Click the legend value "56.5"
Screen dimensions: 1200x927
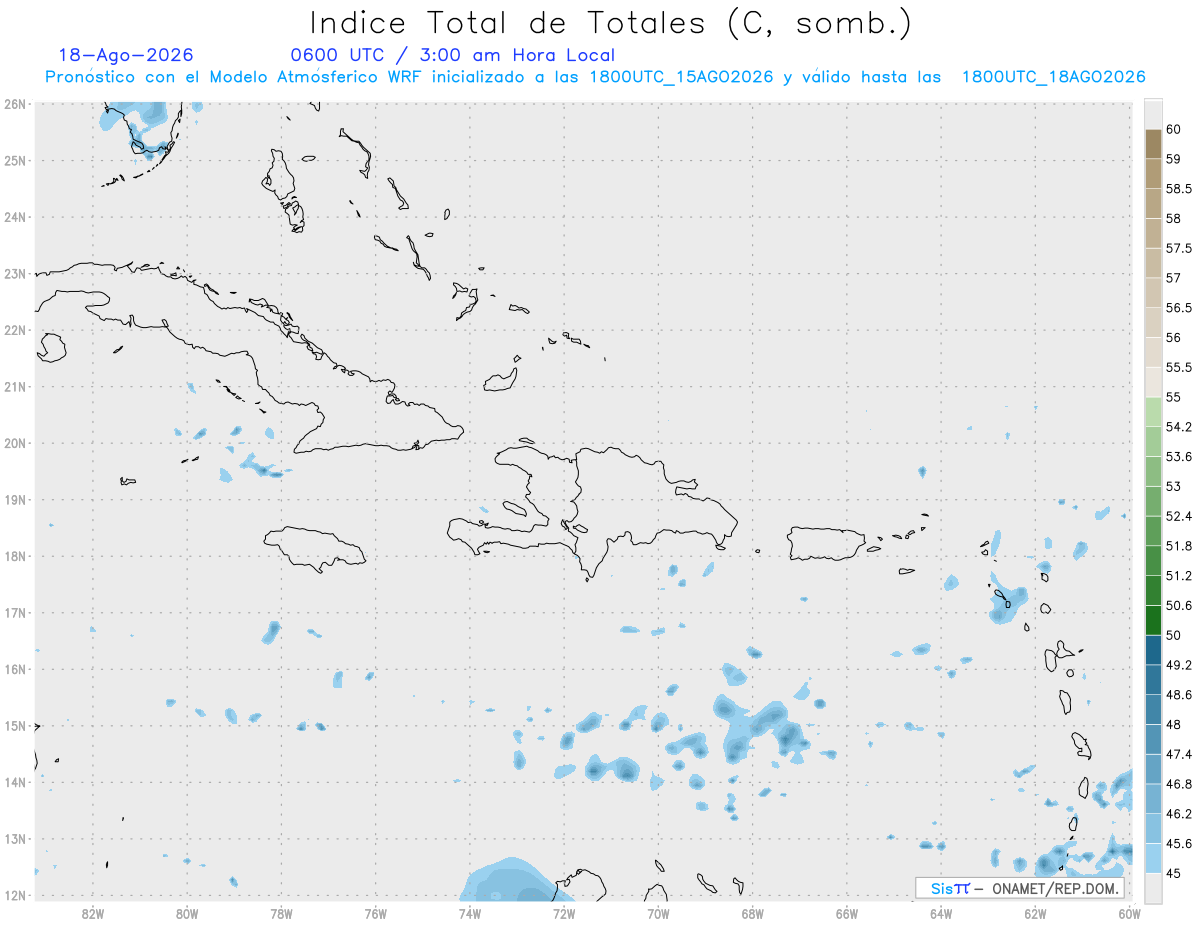(x=1179, y=308)
